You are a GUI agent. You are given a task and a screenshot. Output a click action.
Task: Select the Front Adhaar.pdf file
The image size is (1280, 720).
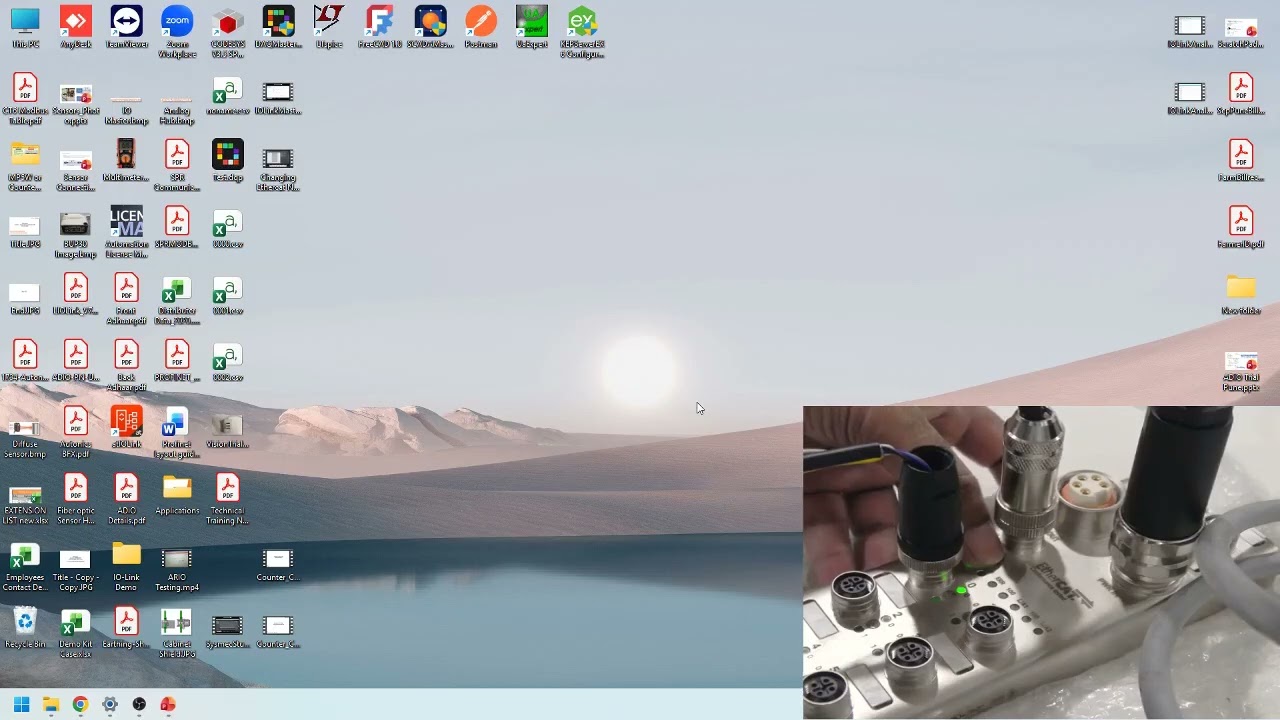click(x=126, y=299)
